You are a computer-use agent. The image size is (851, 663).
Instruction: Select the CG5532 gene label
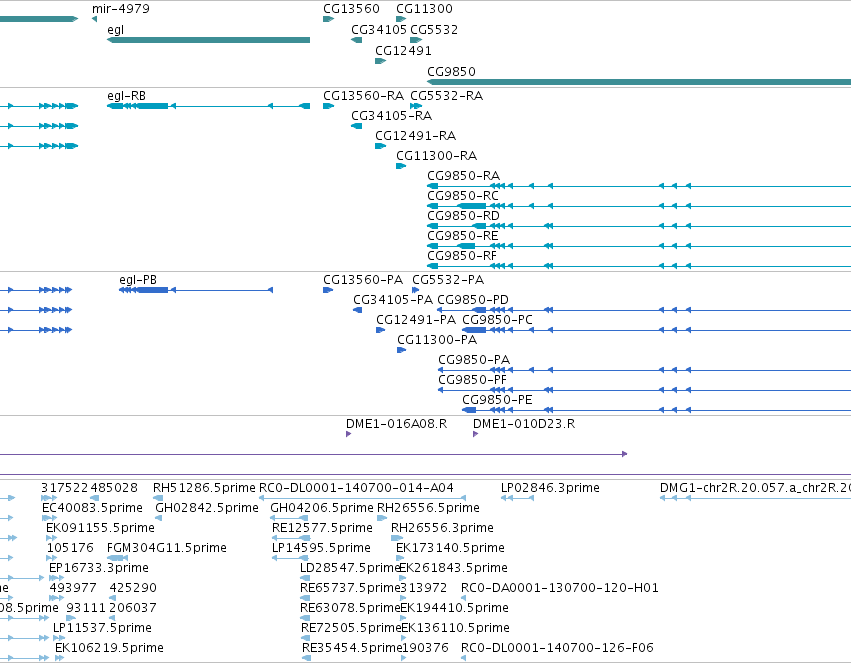[x=434, y=30]
